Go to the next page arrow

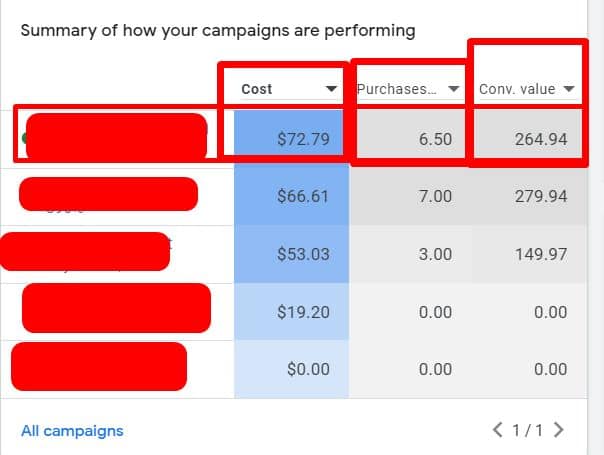[559, 431]
